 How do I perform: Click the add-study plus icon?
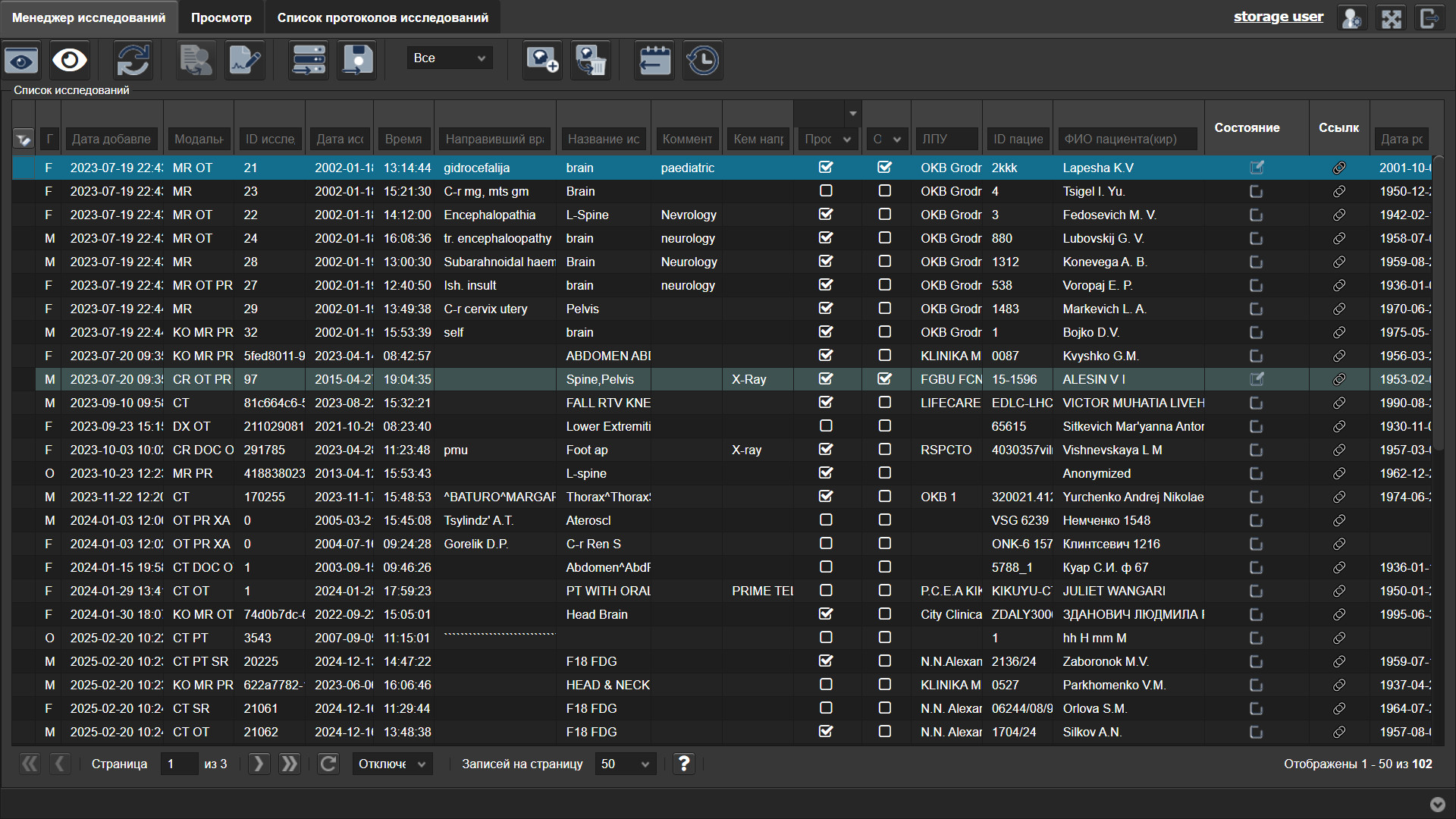(x=543, y=60)
